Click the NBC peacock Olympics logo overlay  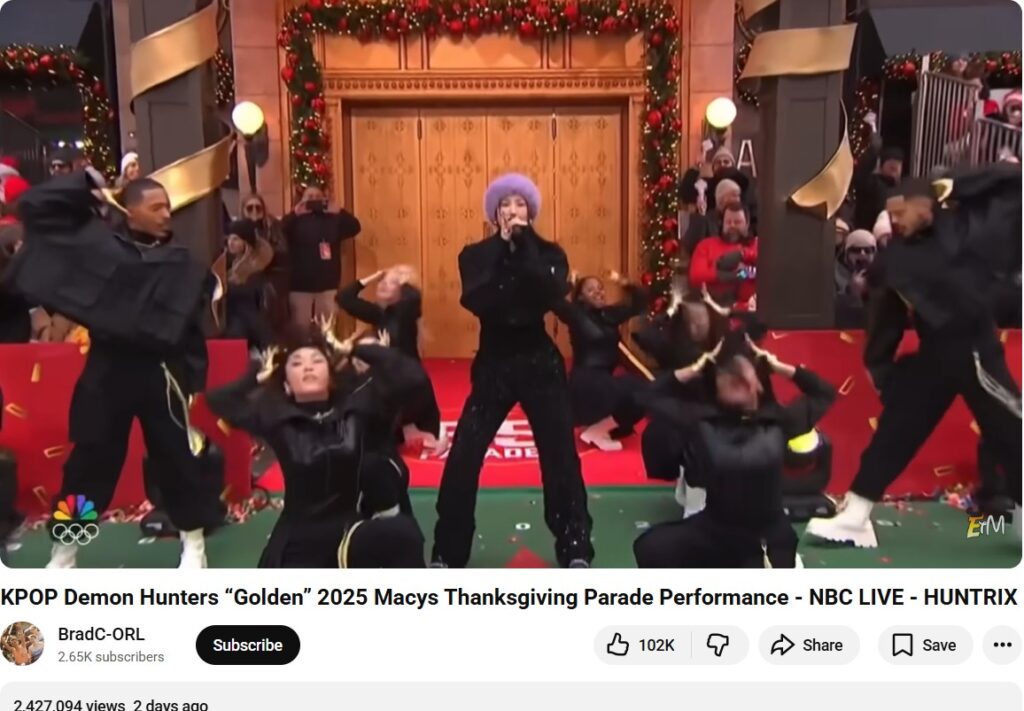[75, 520]
